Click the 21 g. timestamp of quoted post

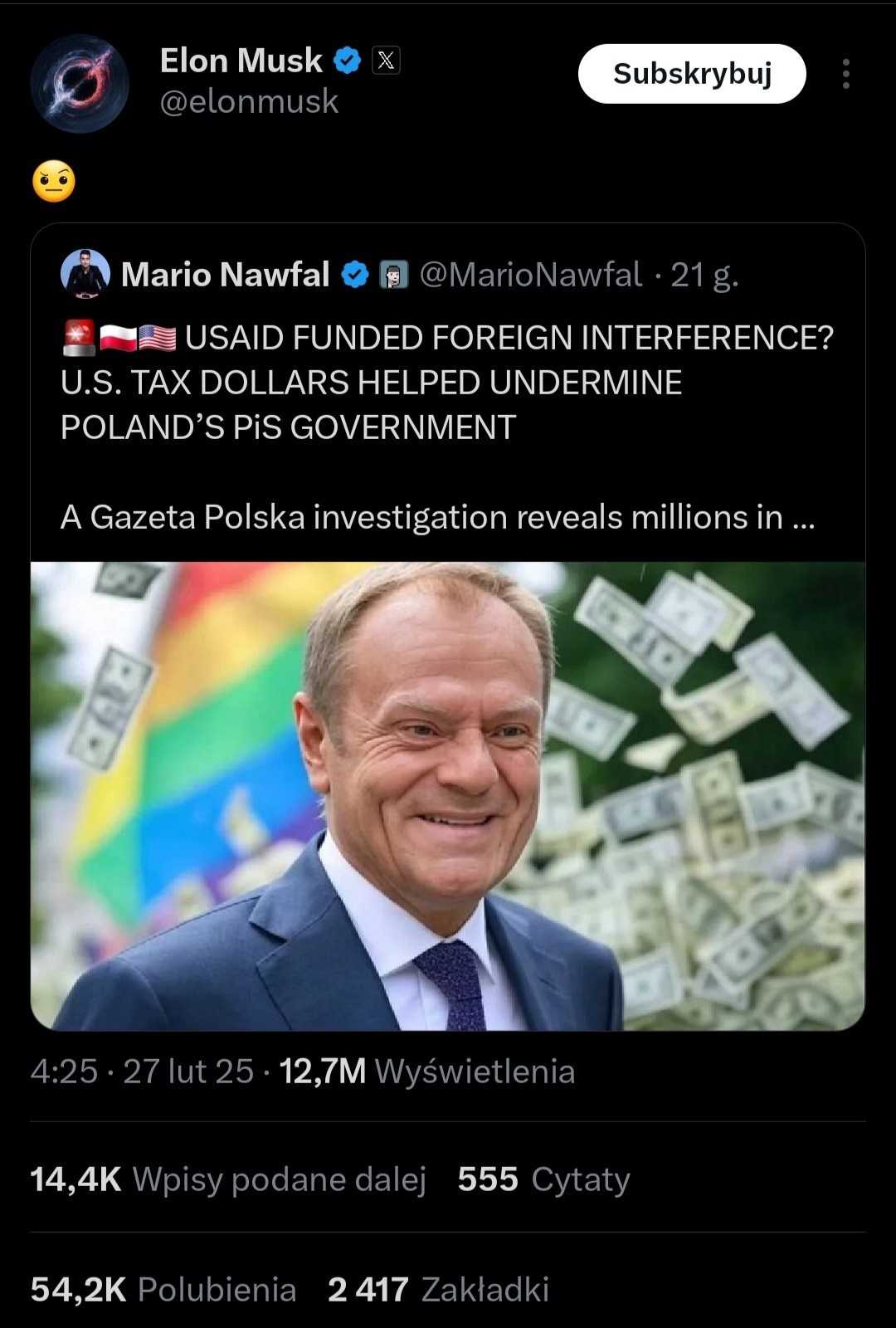point(704,275)
